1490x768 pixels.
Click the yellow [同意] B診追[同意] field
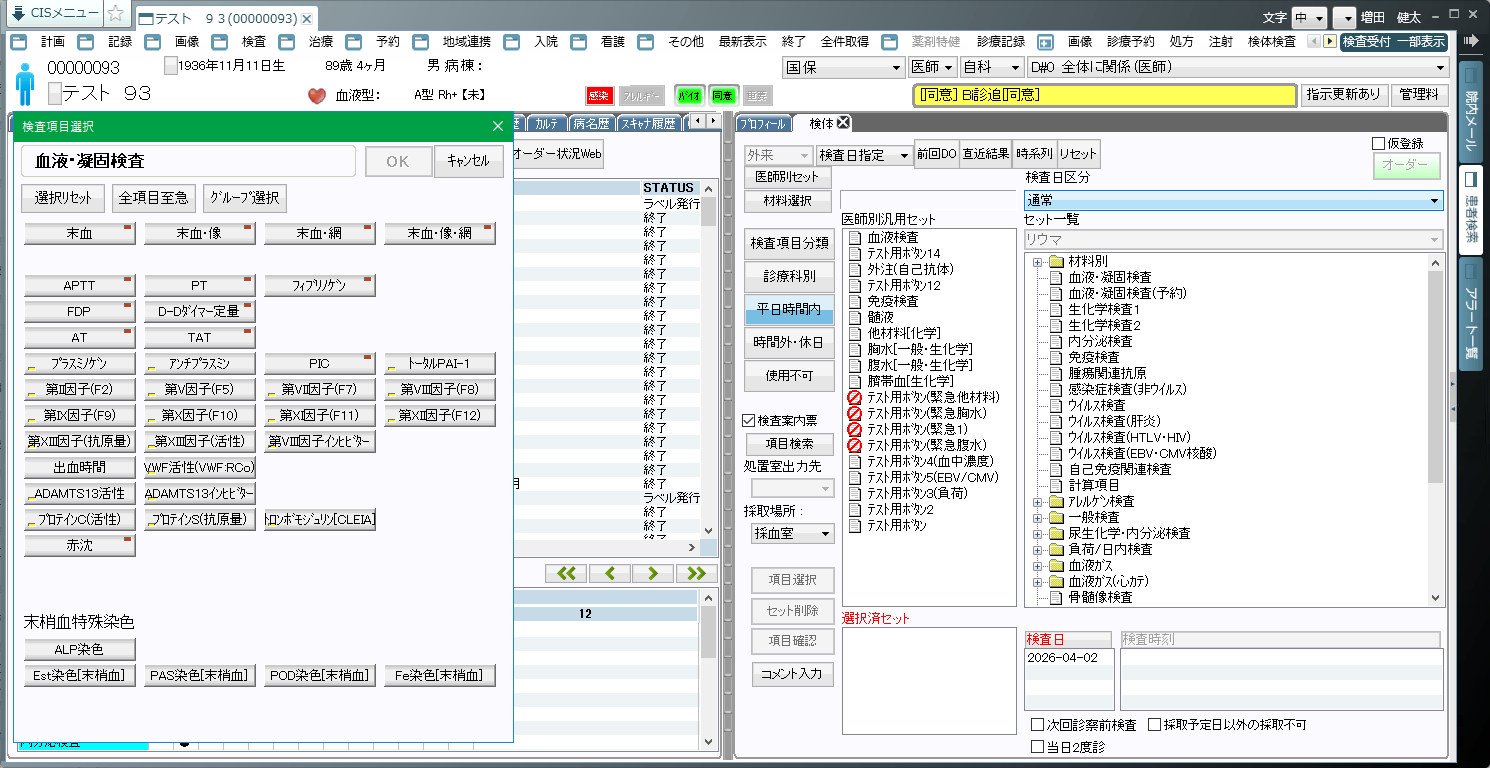pyautogui.click(x=1105, y=95)
